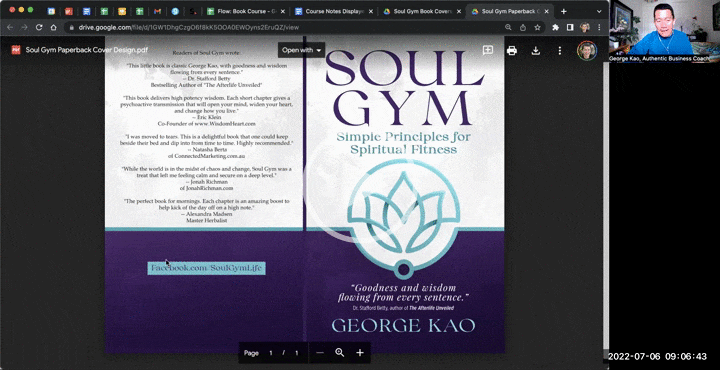The image size is (720, 370).
Task: Open the add comment icon
Action: pos(488,50)
